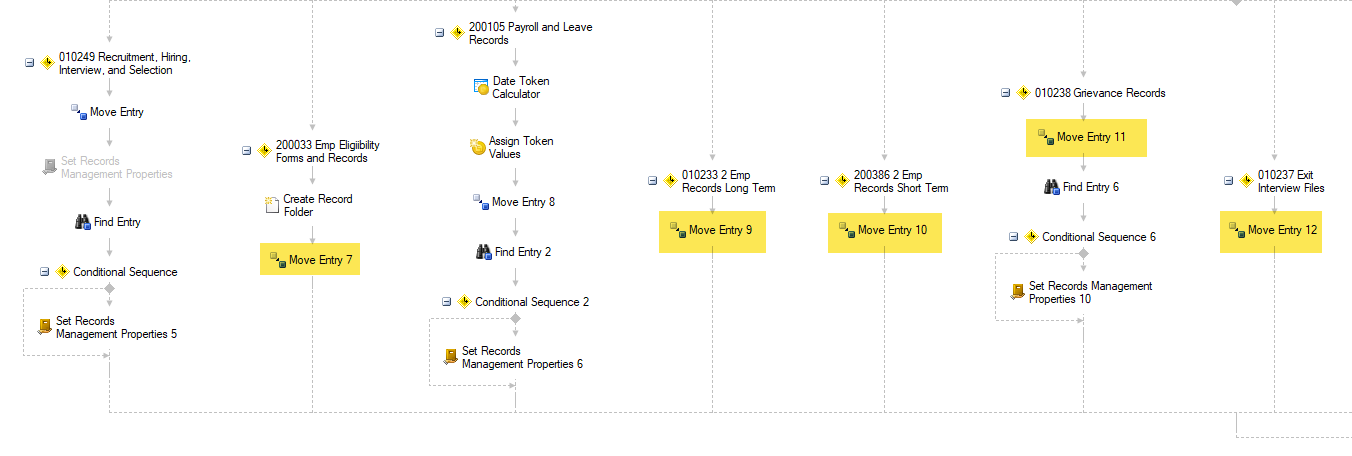1352x456 pixels.
Task: Click the Find Entry 2 binoculars icon
Action: [x=483, y=252]
